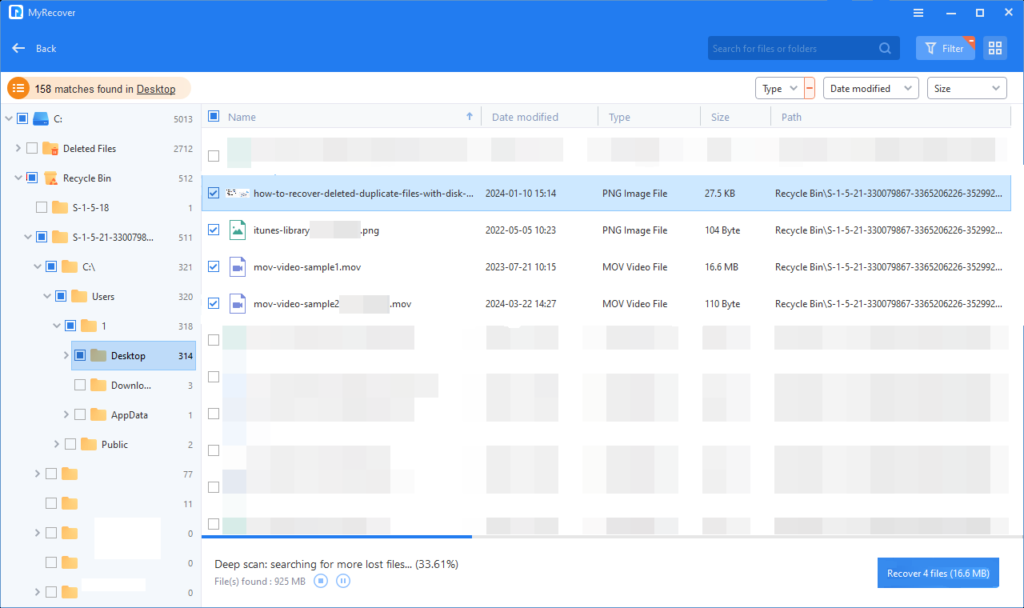Click Recover 4 files button

(x=937, y=572)
